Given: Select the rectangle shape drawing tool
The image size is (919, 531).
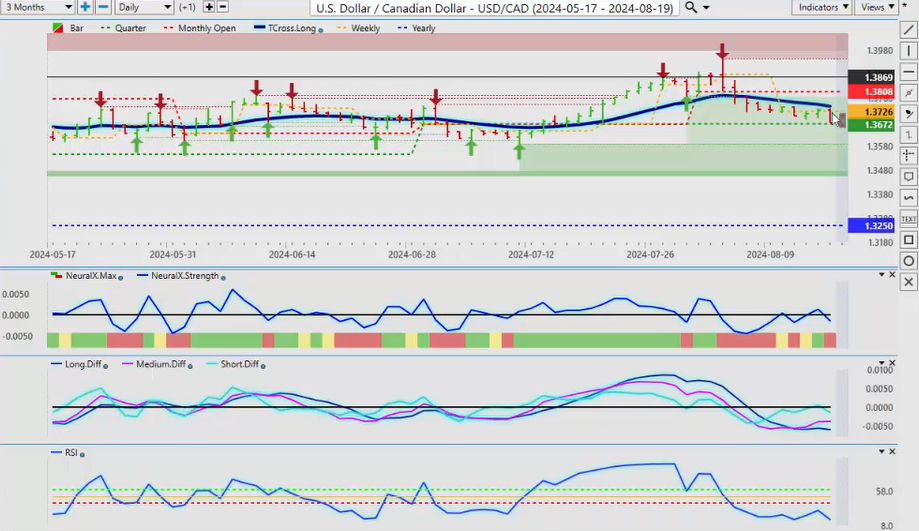Looking at the screenshot, I should (908, 240).
